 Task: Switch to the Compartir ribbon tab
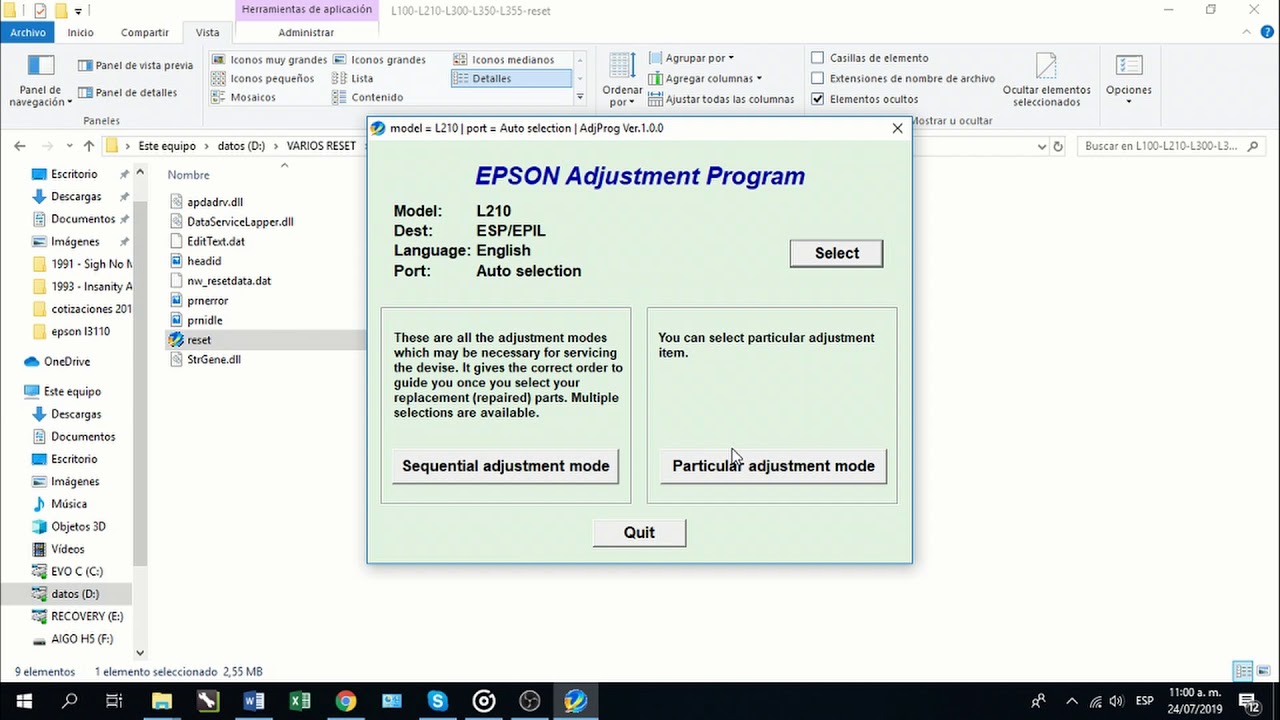145,32
